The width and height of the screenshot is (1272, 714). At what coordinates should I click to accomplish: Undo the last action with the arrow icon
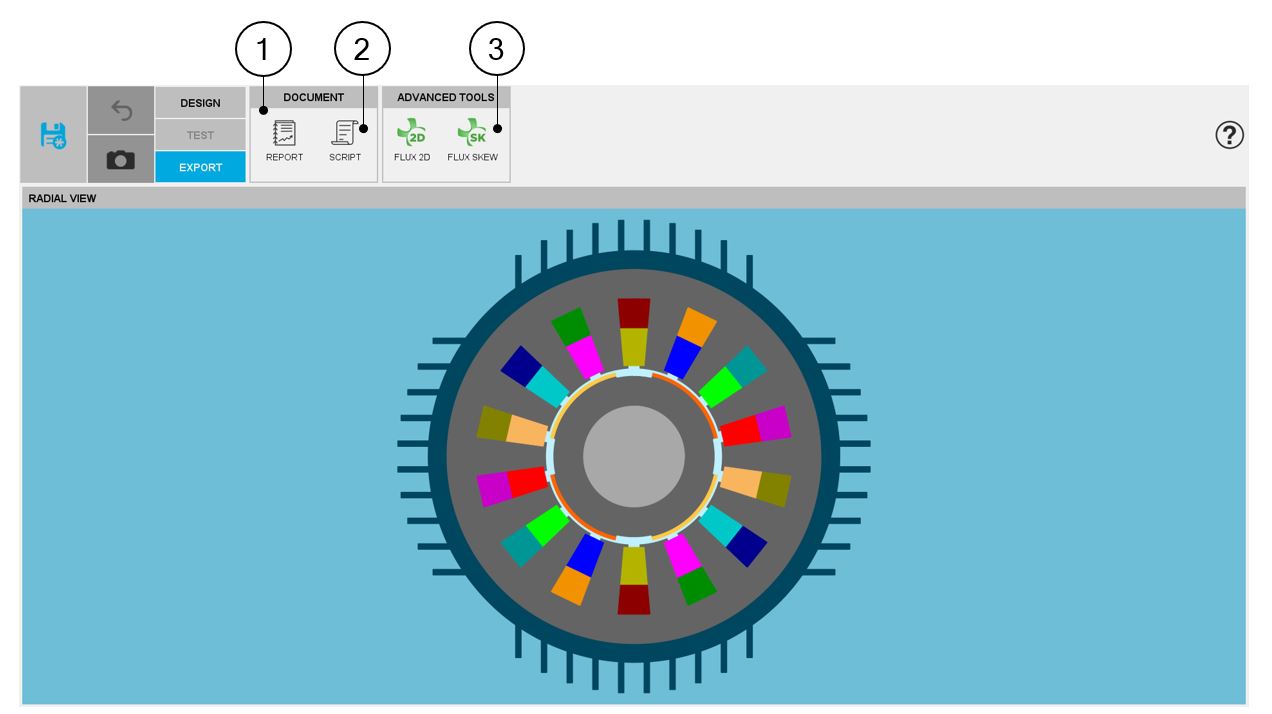pos(121,110)
